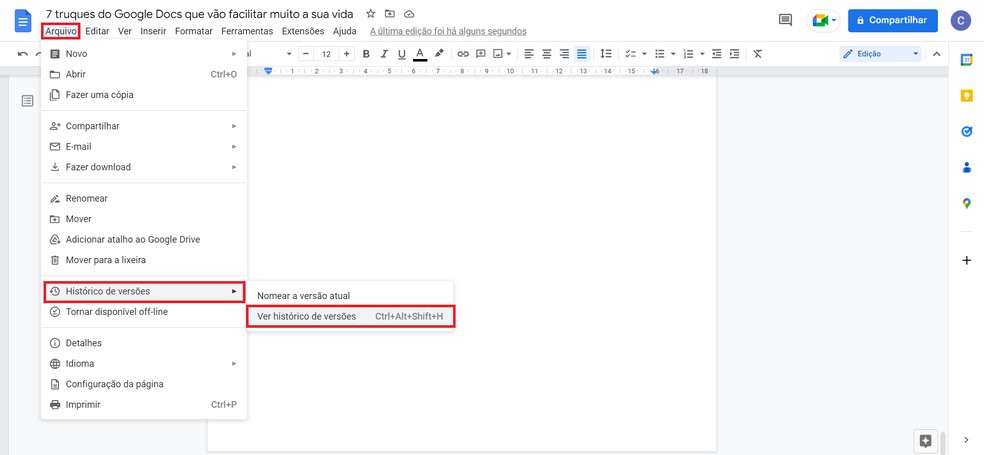
Task: Click the font size field 12
Action: click(326, 54)
